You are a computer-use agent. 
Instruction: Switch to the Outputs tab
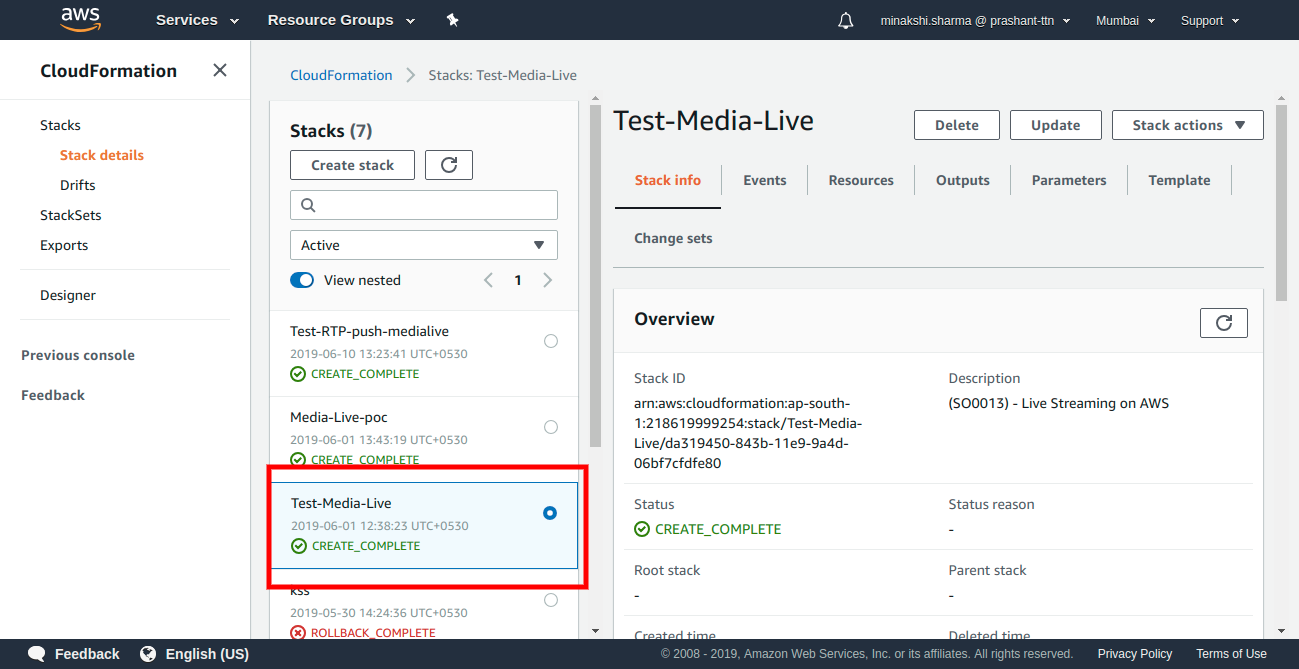click(x=963, y=180)
